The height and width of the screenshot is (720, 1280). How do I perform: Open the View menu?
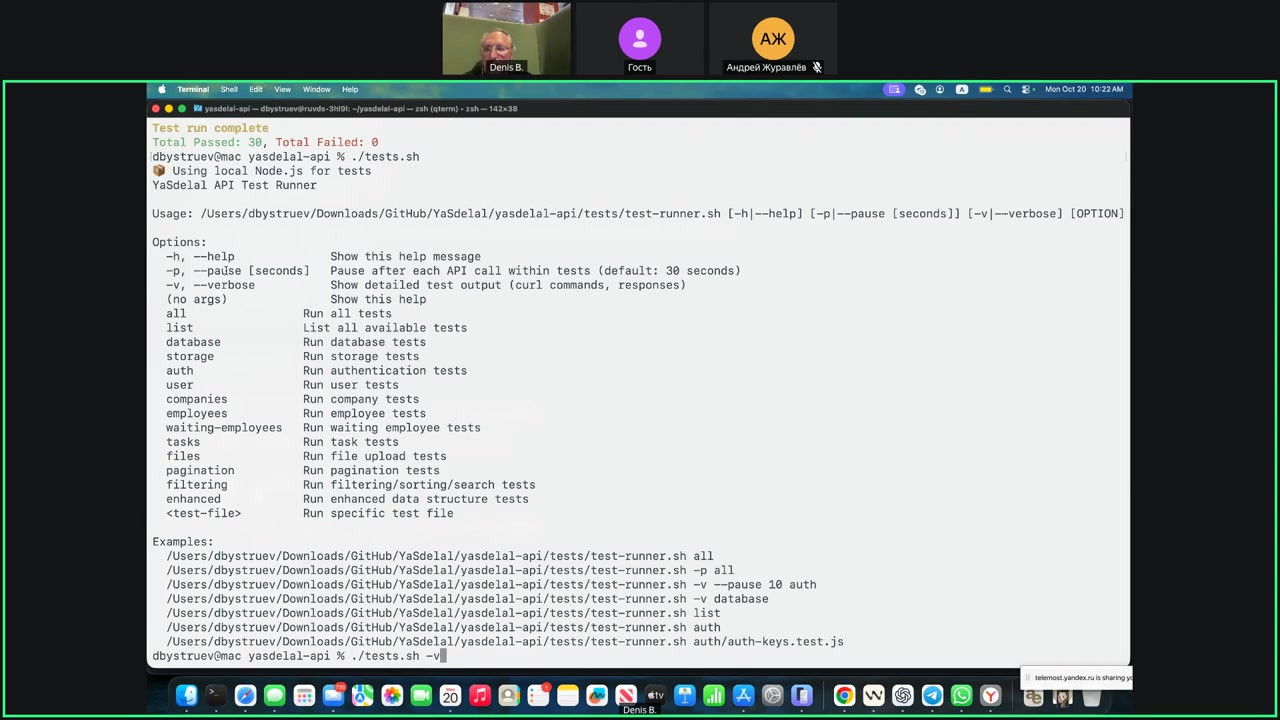pyautogui.click(x=283, y=89)
